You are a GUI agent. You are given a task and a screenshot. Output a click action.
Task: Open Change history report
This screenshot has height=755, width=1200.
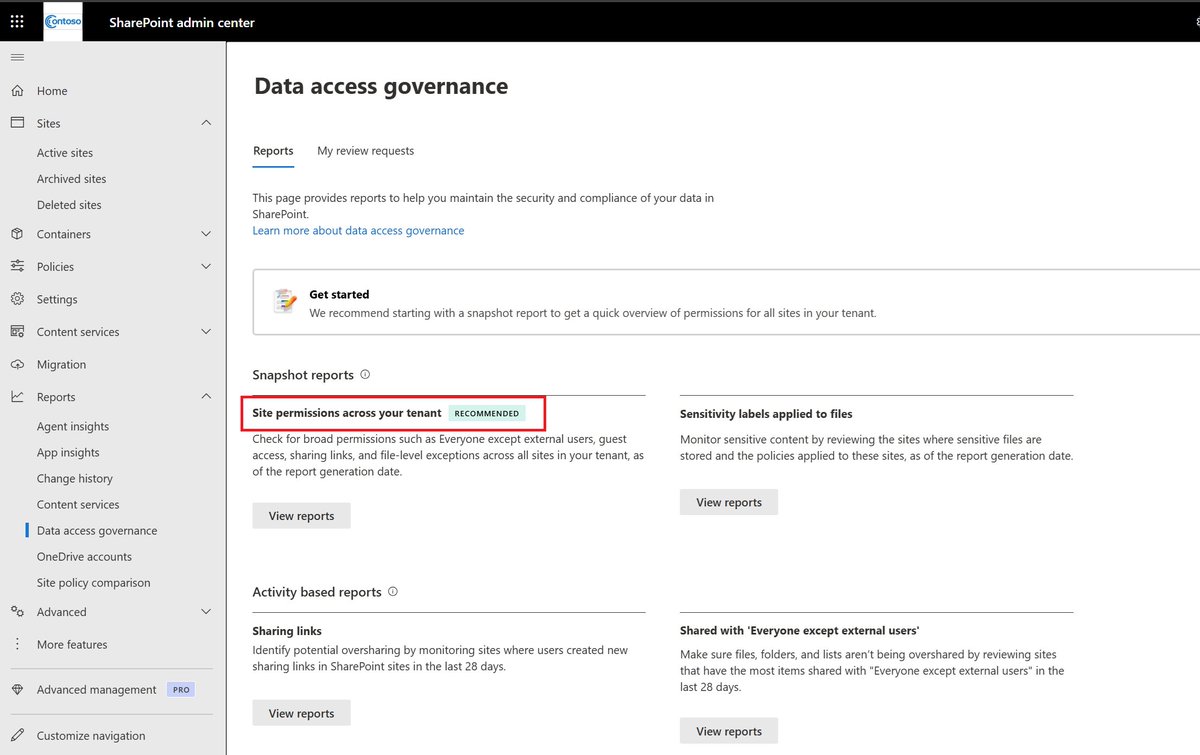[75, 479]
